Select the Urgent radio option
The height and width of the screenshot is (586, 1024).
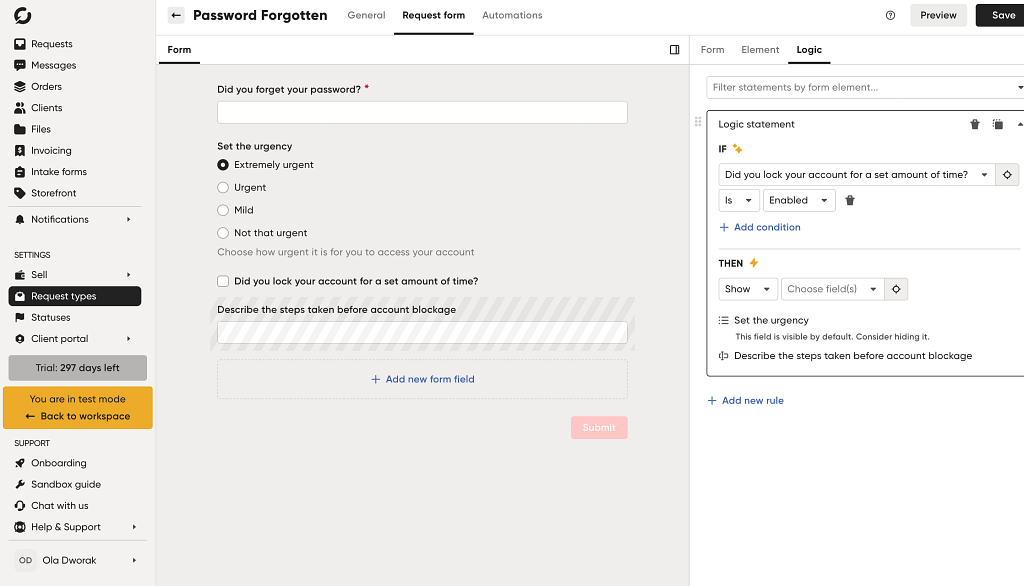223,187
